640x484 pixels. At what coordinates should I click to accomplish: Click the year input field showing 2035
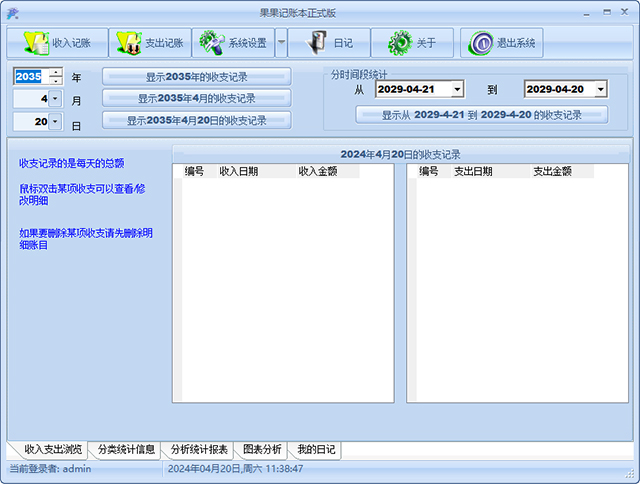(31, 76)
